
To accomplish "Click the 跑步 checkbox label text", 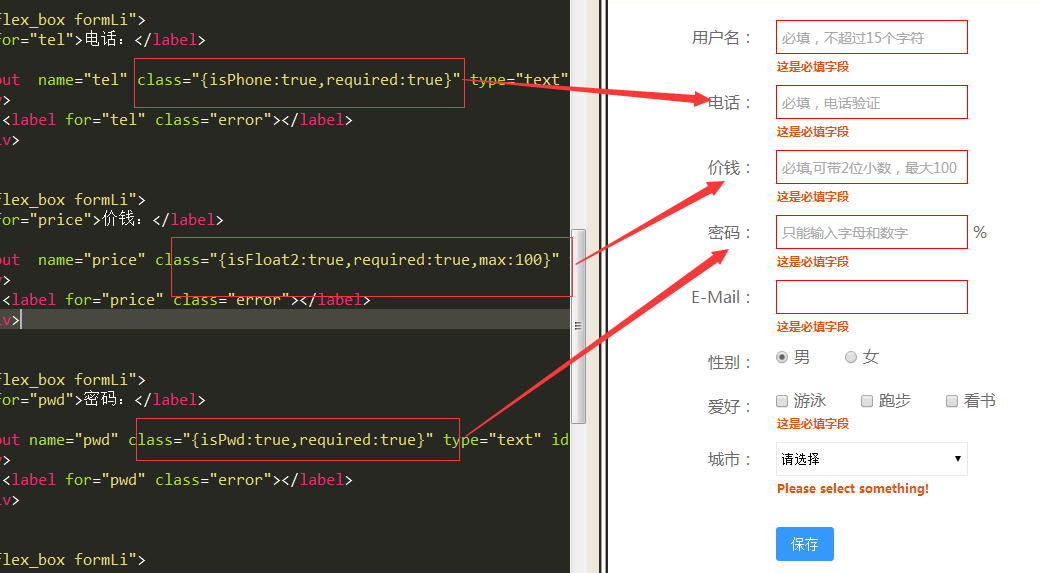I will coord(895,401).
